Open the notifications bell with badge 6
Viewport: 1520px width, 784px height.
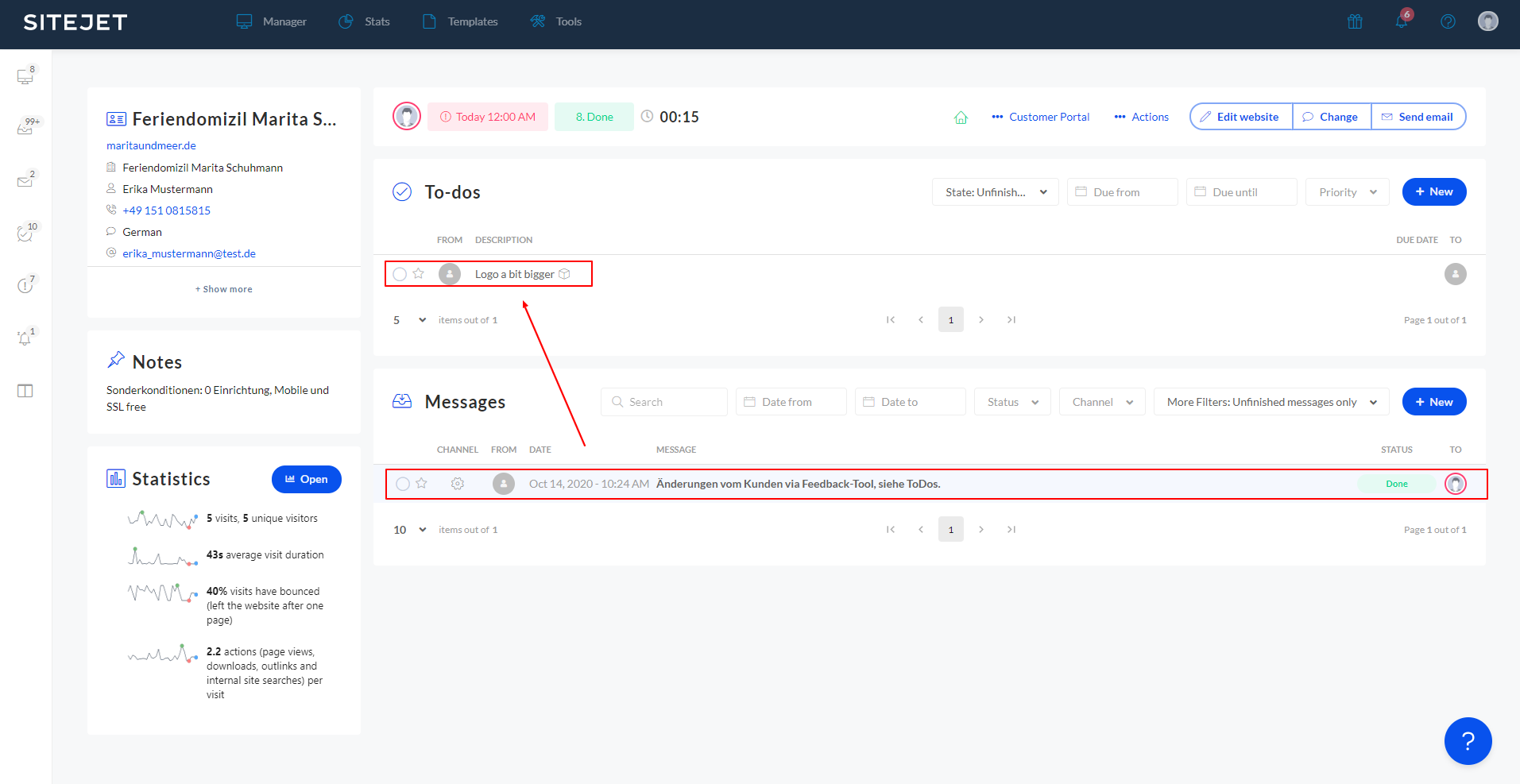(1402, 21)
